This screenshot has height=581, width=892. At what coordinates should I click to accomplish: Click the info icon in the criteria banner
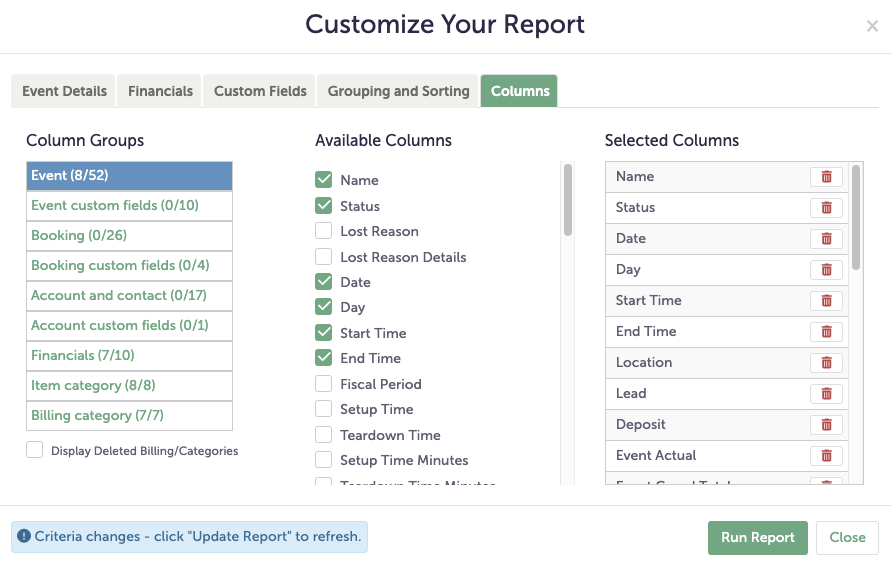click(24, 537)
